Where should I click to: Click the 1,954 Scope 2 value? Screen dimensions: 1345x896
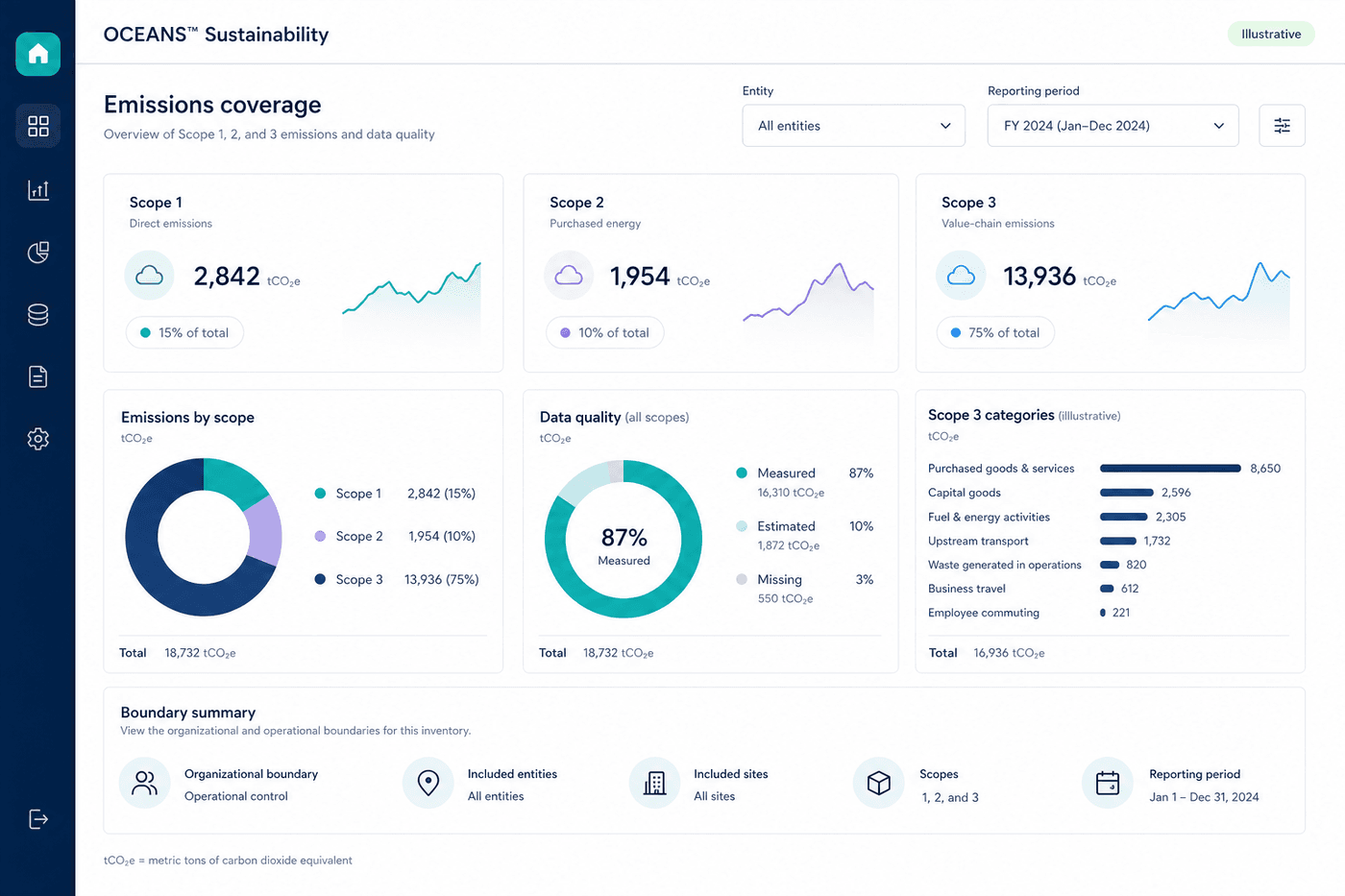640,277
